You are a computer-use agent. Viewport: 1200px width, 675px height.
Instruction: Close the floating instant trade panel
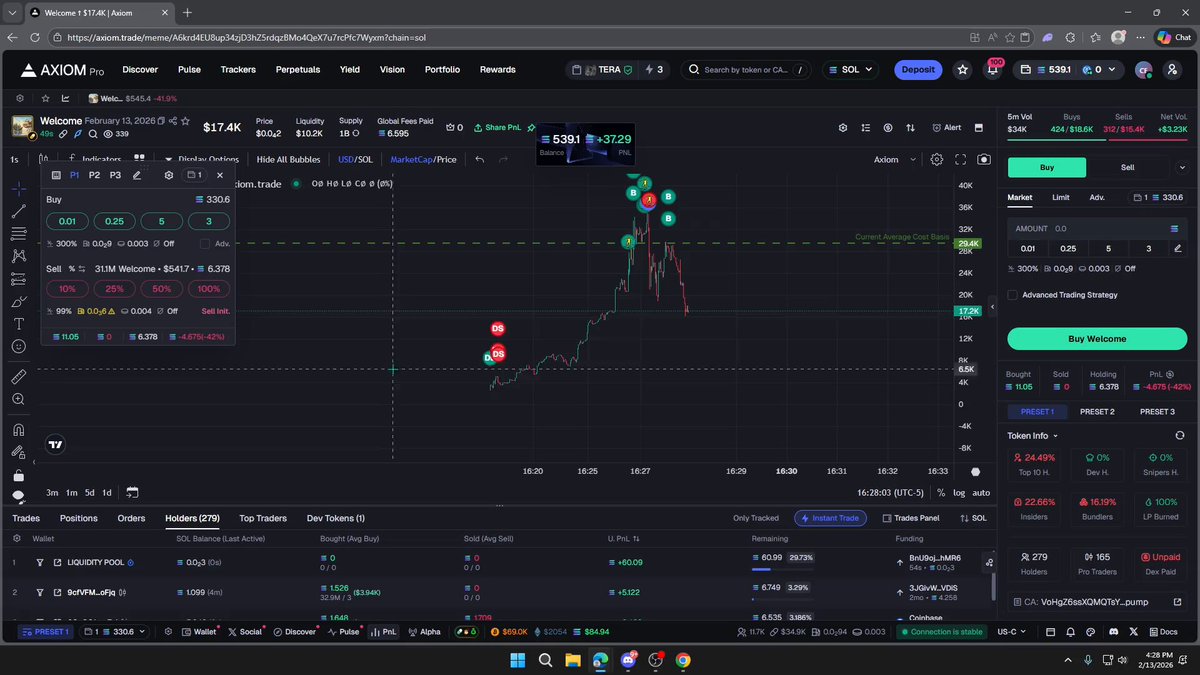[220, 175]
